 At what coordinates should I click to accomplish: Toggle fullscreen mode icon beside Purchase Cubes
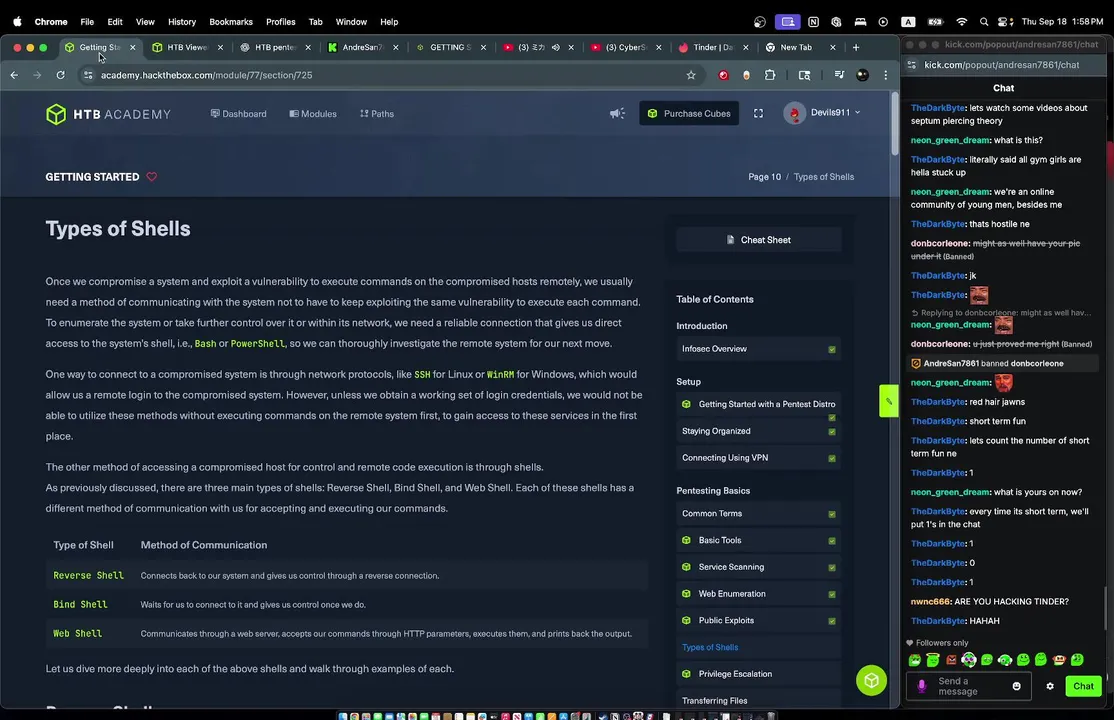point(758,114)
